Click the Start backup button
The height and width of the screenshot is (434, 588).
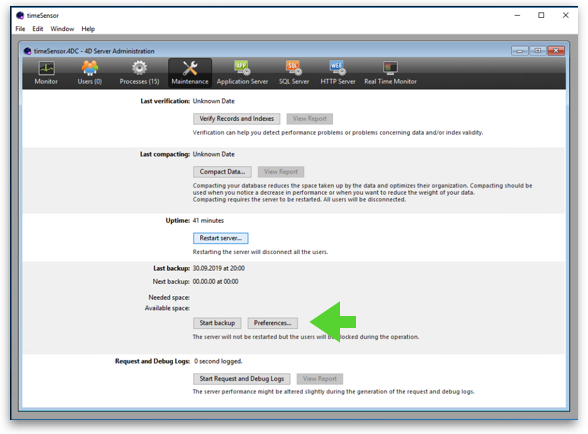click(217, 323)
